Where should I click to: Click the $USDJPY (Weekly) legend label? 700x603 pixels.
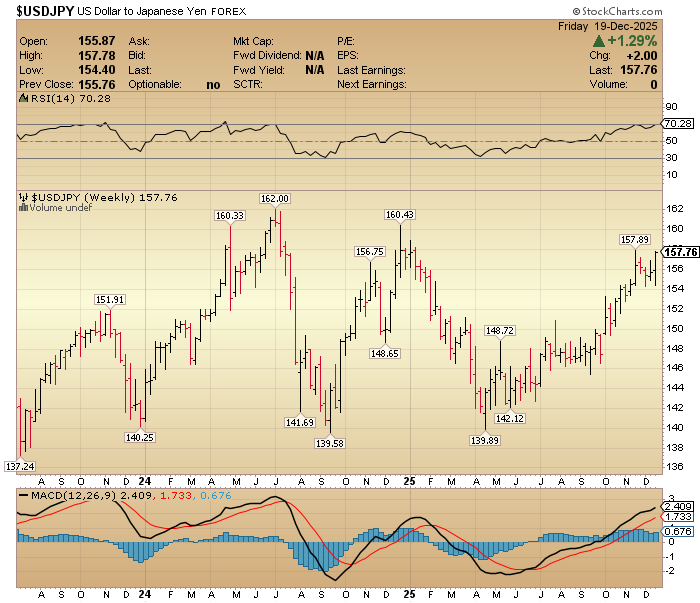pos(83,197)
